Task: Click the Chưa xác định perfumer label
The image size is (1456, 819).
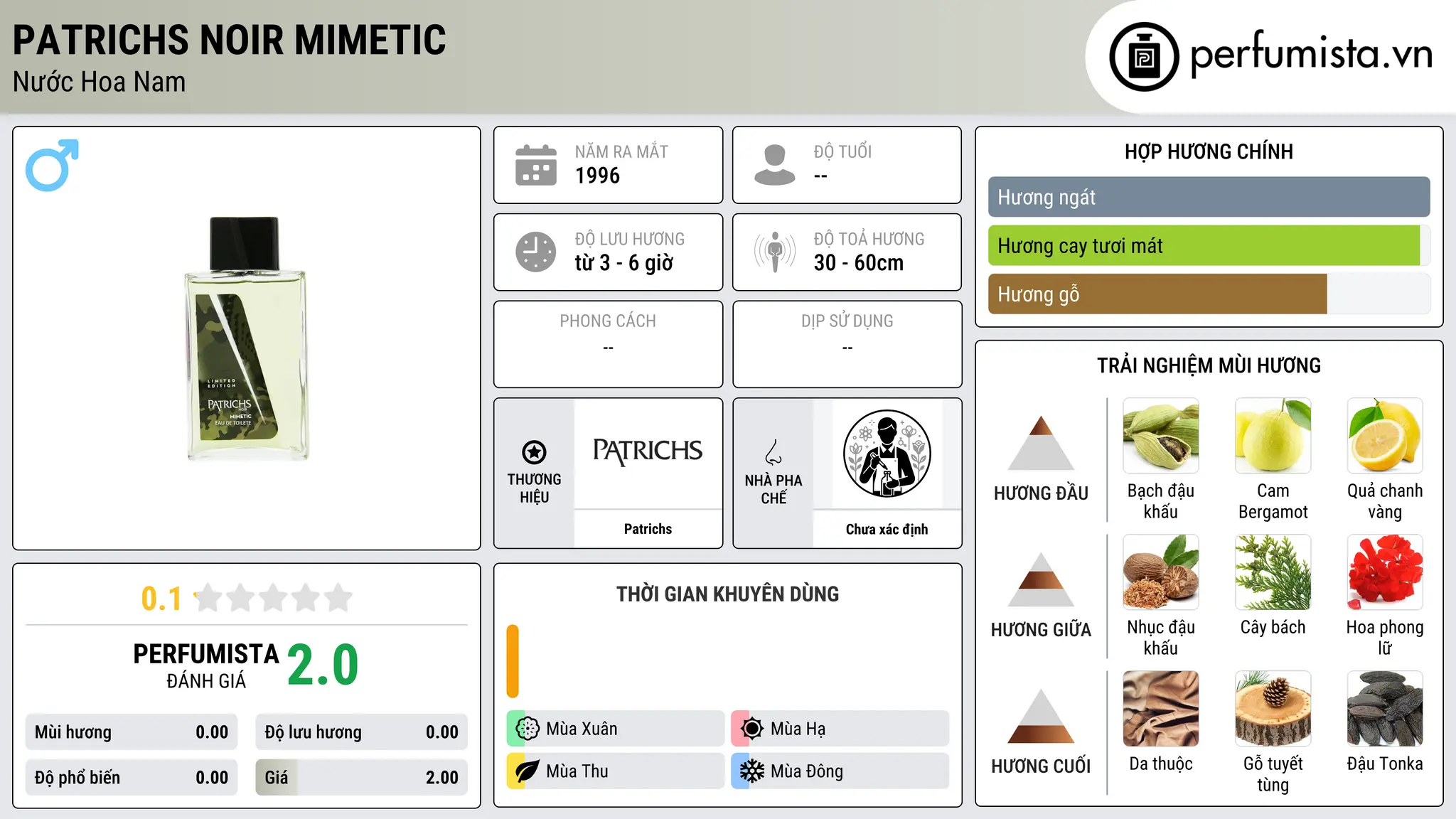Action: point(887,529)
